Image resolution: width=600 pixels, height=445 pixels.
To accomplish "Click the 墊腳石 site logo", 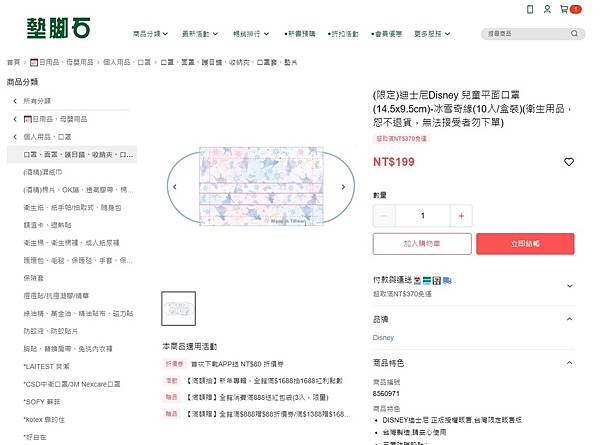I will (x=59, y=28).
